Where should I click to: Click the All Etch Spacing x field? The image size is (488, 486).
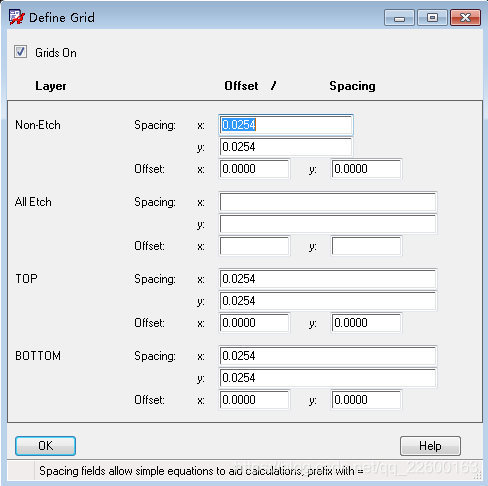[x=328, y=202]
